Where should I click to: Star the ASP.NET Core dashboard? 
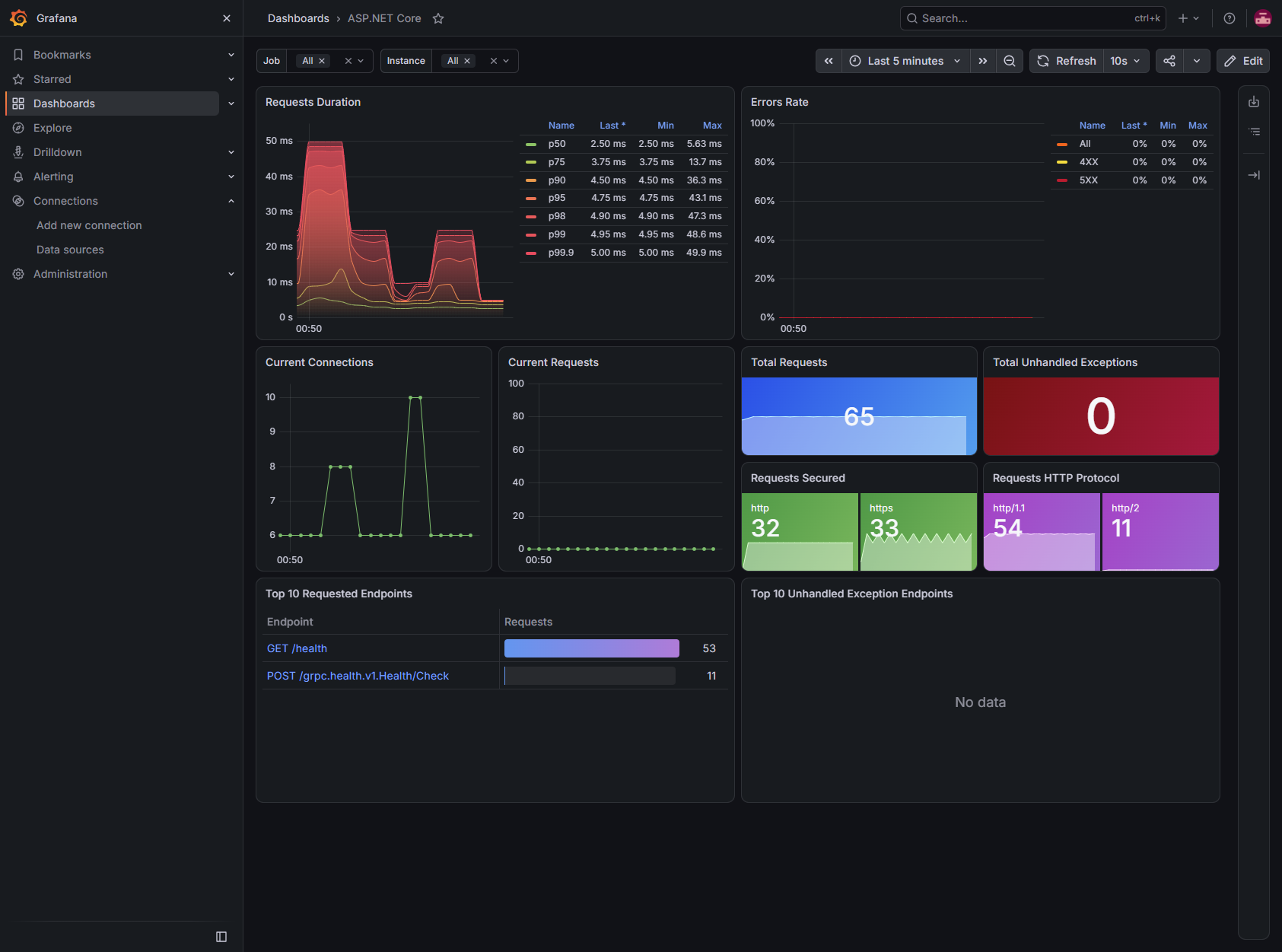tap(438, 18)
